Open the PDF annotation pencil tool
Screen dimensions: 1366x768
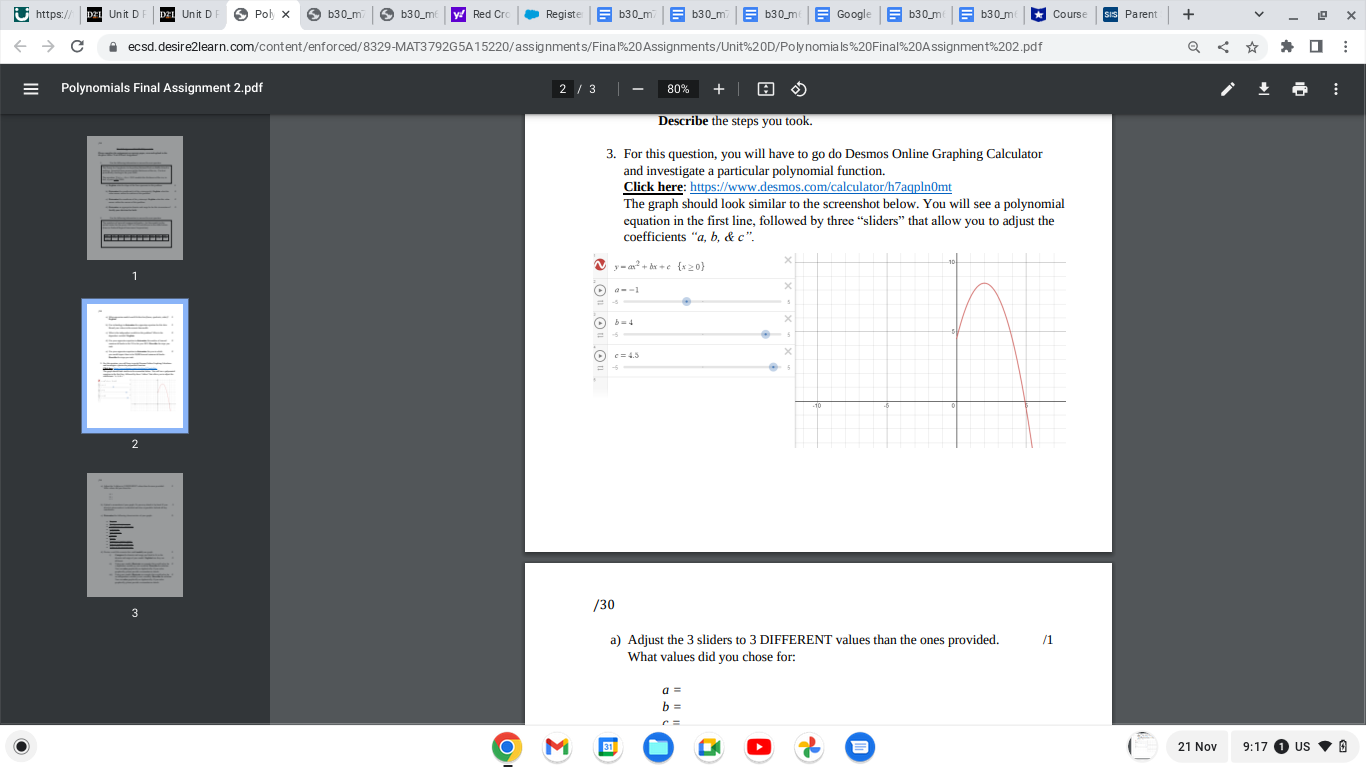[x=1228, y=88]
